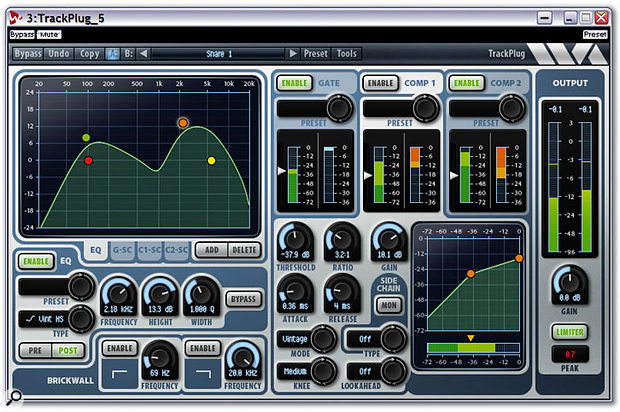Click the 69 Hz brickwall frequency knob

159,359
